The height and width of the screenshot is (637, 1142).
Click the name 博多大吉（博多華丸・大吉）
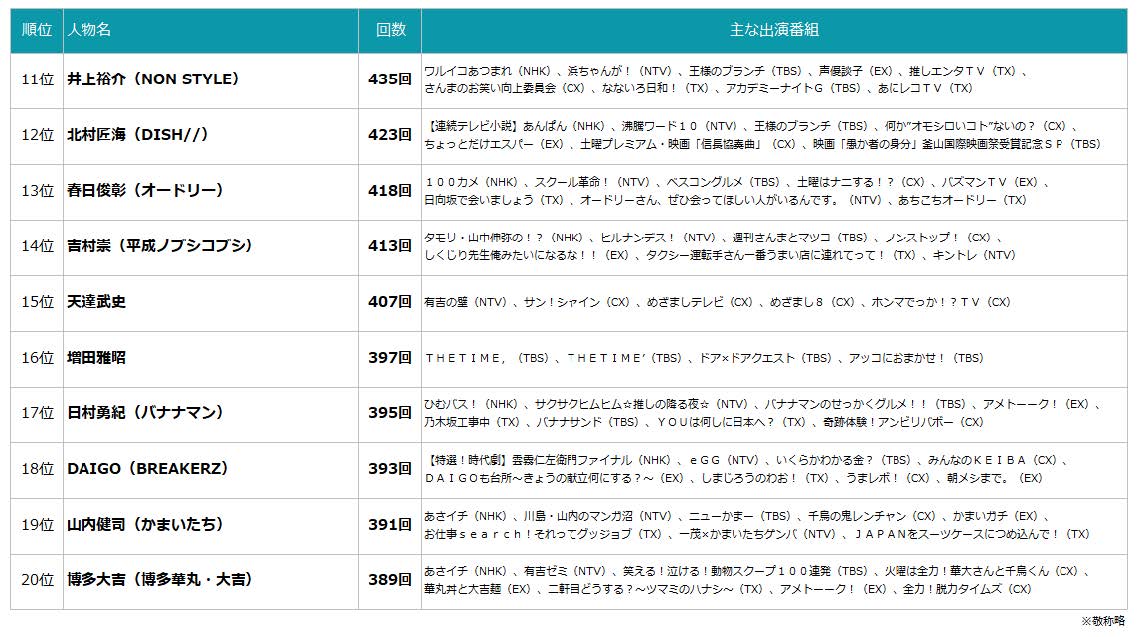click(159, 580)
